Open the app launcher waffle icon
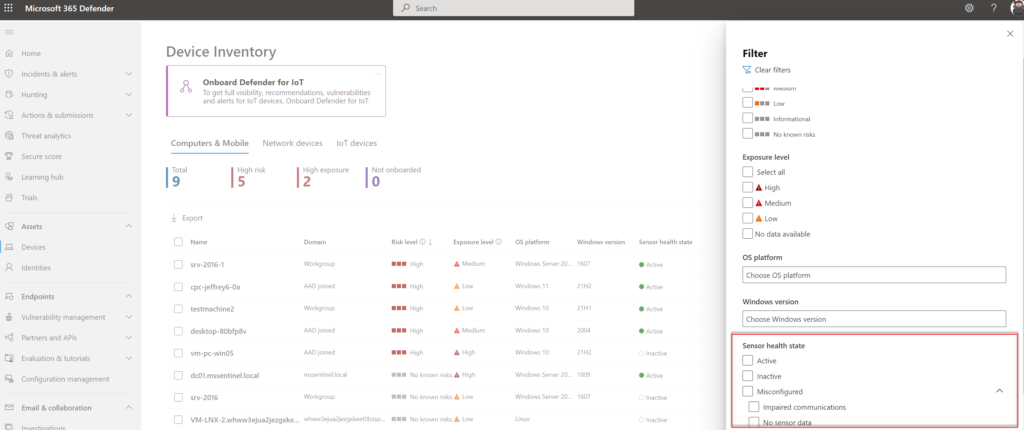Viewport: 1024px width, 430px height. click(x=9, y=8)
